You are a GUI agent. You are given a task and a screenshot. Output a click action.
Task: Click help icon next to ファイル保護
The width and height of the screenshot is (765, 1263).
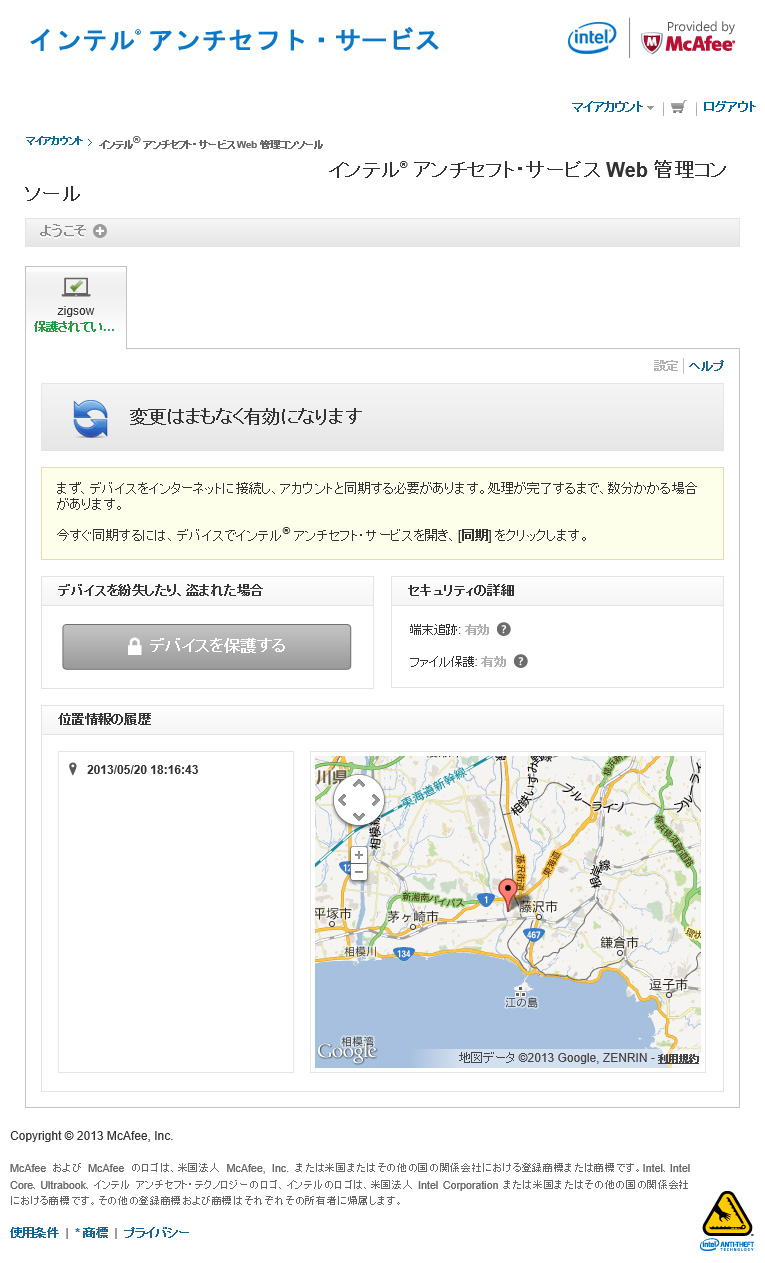(x=520, y=661)
